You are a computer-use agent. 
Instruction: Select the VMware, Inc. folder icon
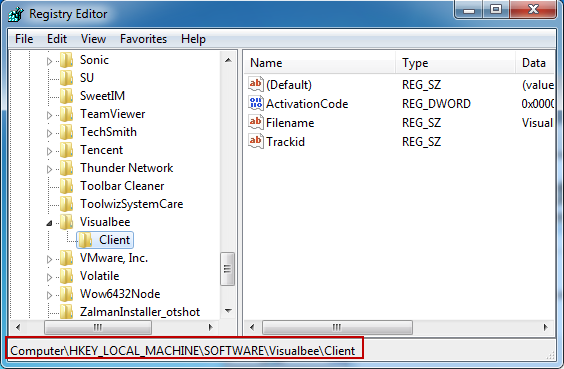click(67, 258)
